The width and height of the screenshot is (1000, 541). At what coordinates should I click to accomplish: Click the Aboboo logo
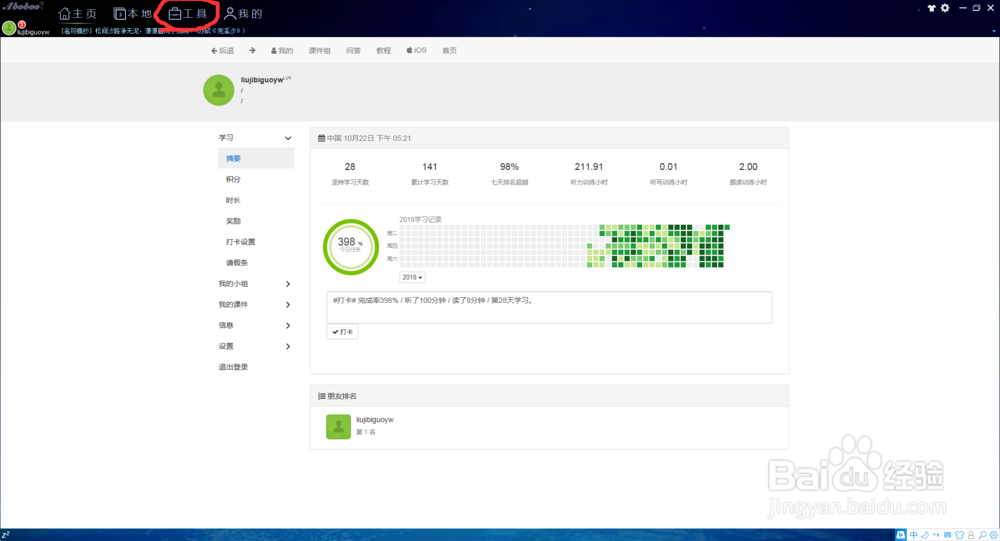(x=23, y=6)
